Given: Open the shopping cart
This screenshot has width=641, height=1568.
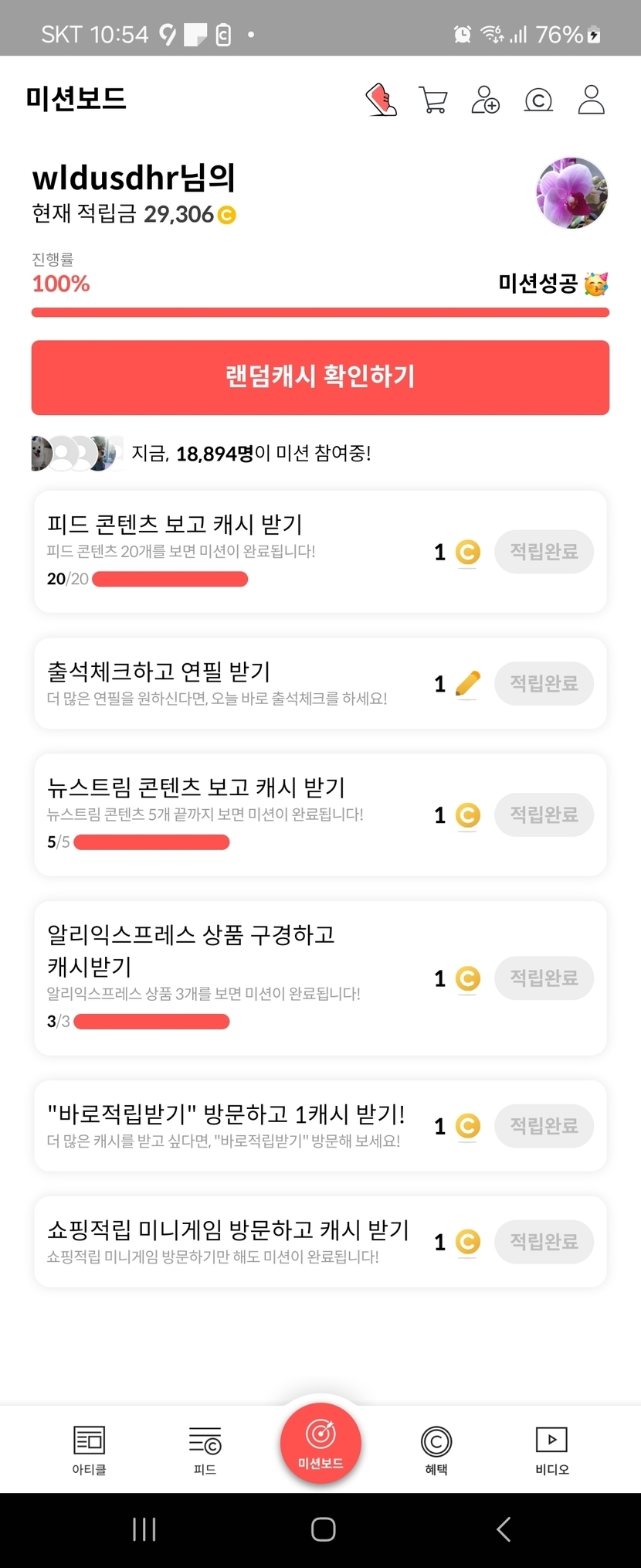Looking at the screenshot, I should 432,100.
